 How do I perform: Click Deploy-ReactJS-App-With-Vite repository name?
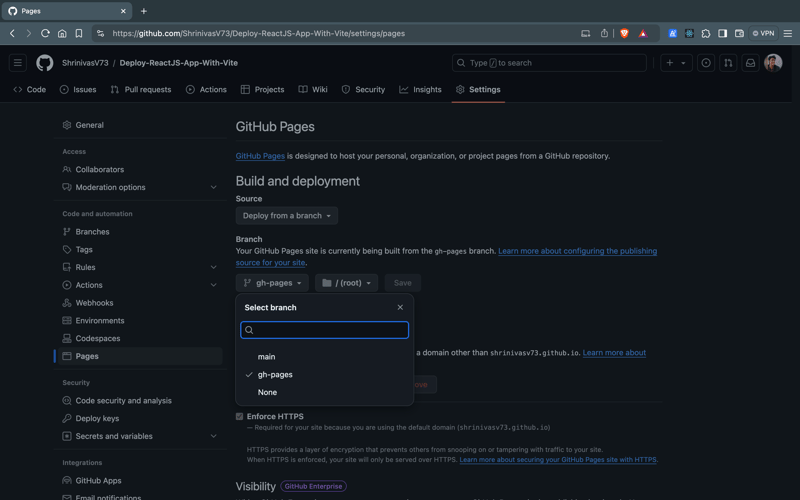[x=179, y=63]
